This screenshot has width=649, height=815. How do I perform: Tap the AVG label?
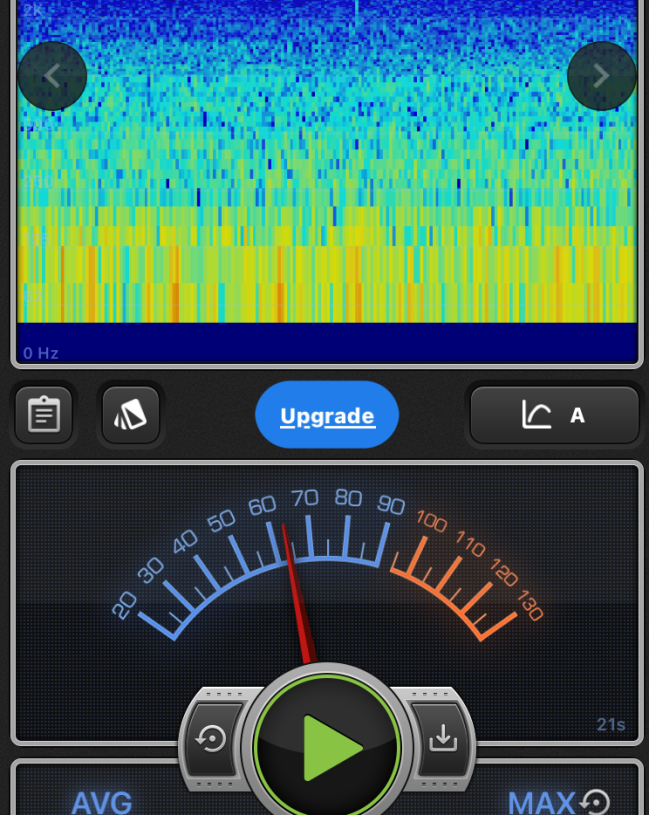click(101, 802)
